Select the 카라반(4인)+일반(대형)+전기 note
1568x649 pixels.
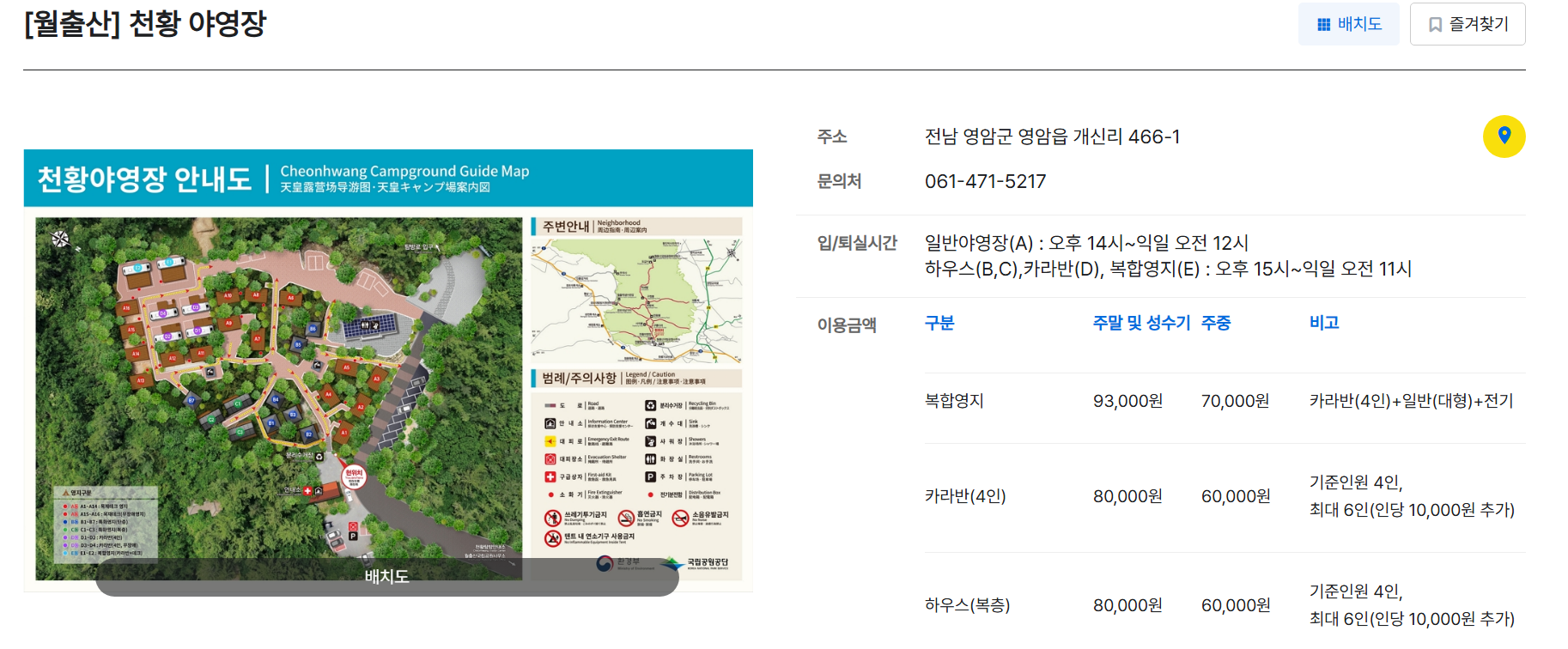point(1411,401)
